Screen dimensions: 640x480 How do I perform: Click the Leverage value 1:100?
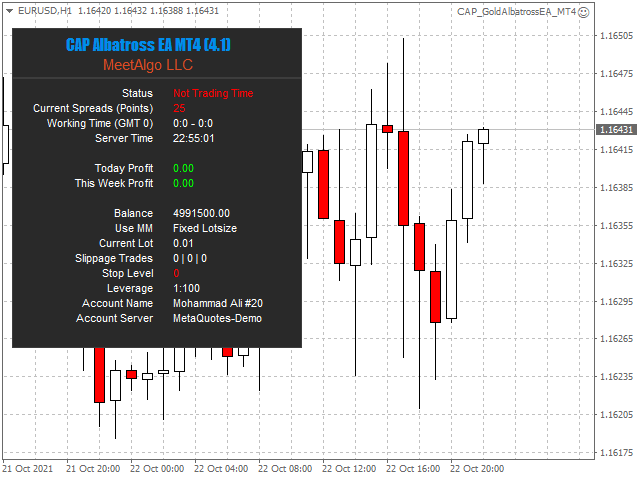click(x=187, y=288)
